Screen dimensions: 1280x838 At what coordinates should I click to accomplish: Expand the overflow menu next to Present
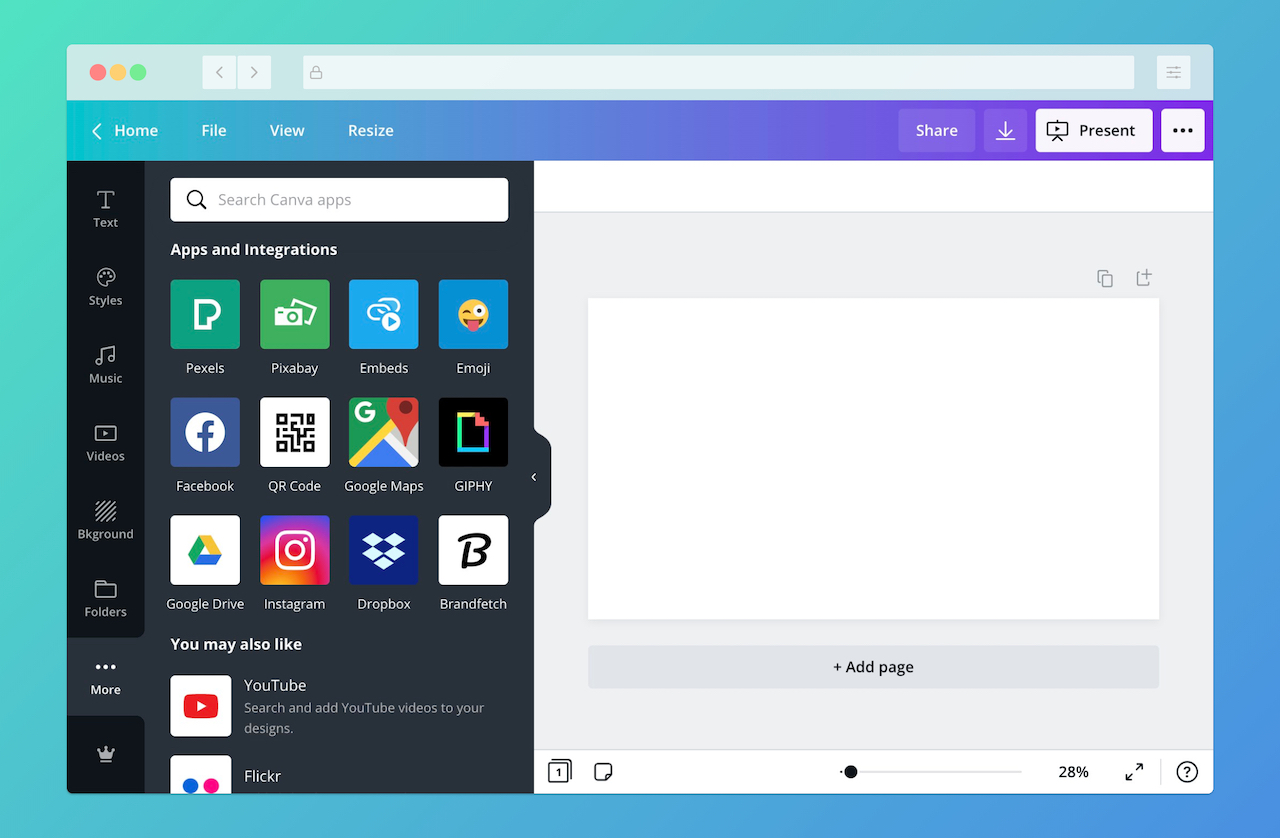click(1183, 130)
